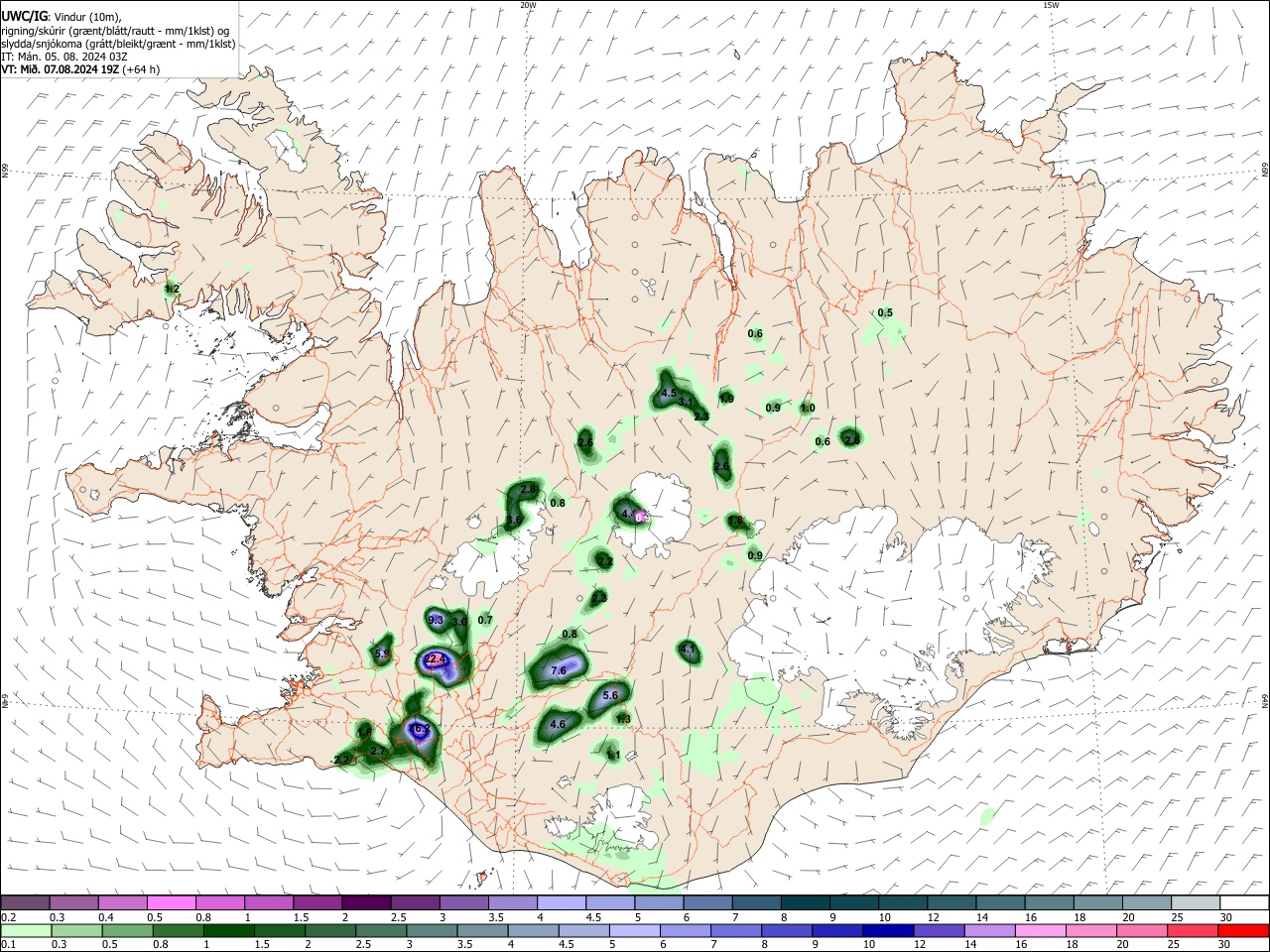Select the dark teal snow swatch labelled 8
Viewport: 1270px width, 952px height.
(x=808, y=902)
